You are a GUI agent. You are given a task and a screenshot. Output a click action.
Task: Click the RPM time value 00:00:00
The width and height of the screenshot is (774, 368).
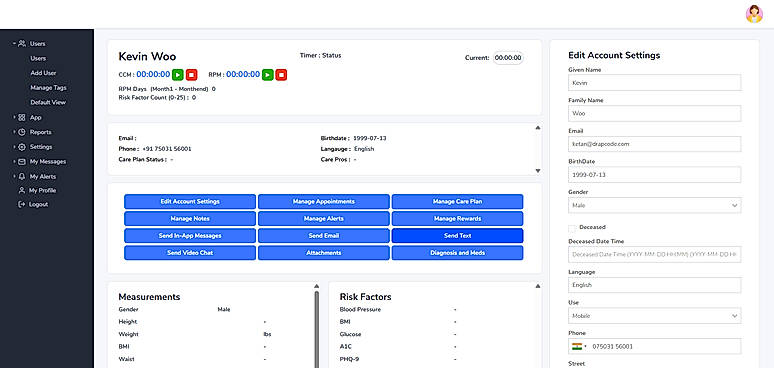[x=243, y=74]
